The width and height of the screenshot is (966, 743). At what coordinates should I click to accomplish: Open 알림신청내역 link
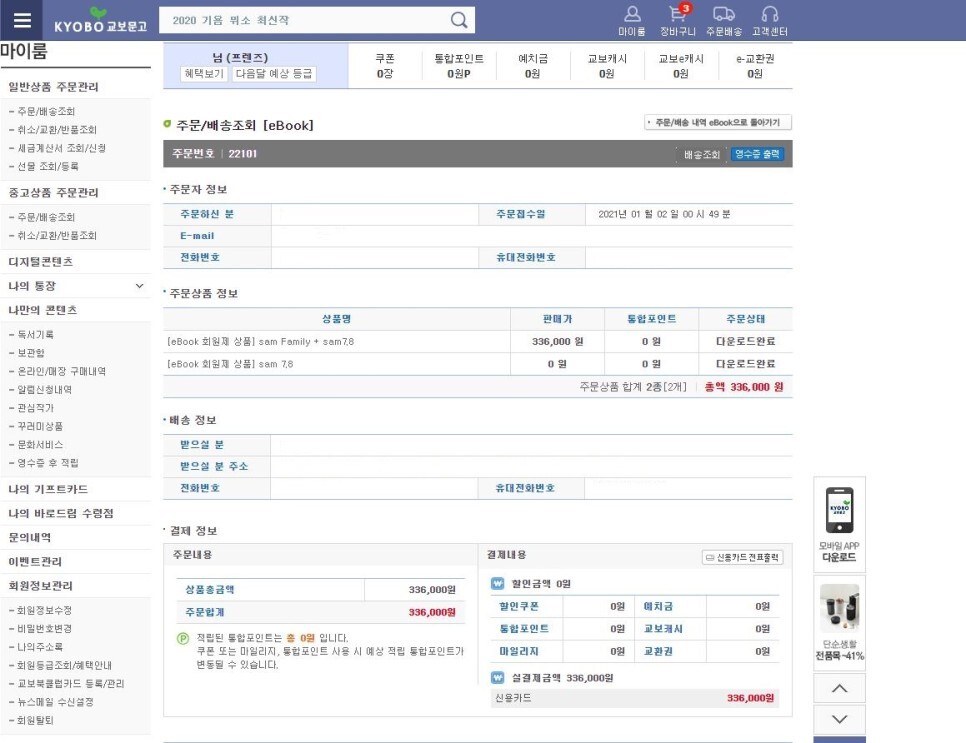(x=44, y=390)
